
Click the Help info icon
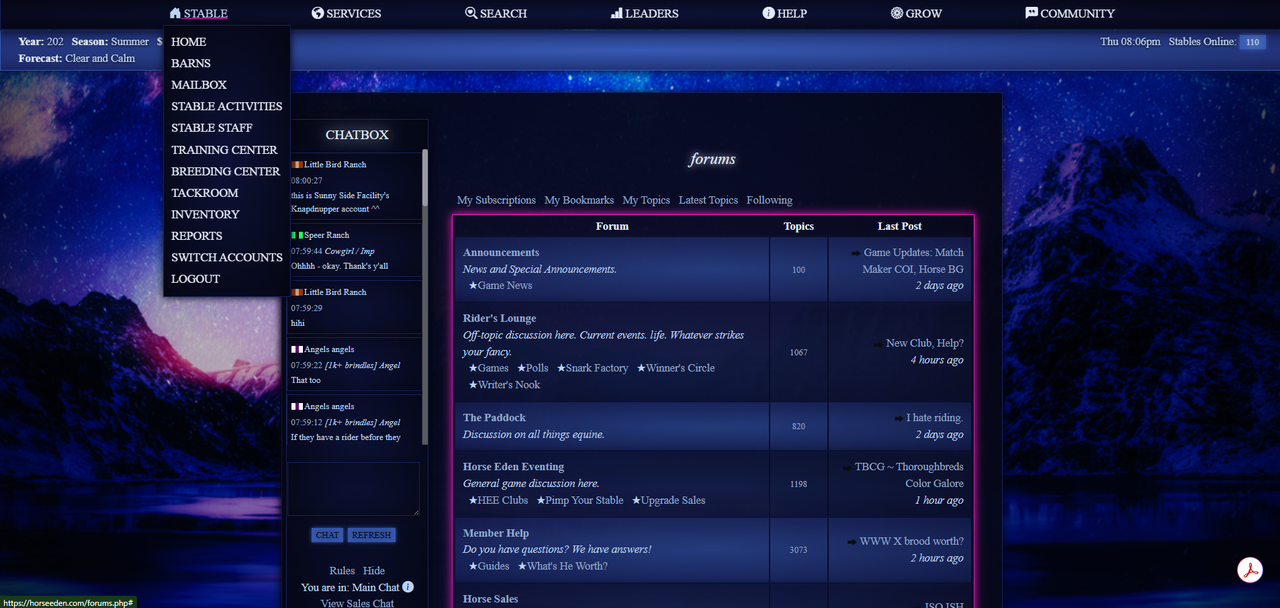(x=769, y=13)
